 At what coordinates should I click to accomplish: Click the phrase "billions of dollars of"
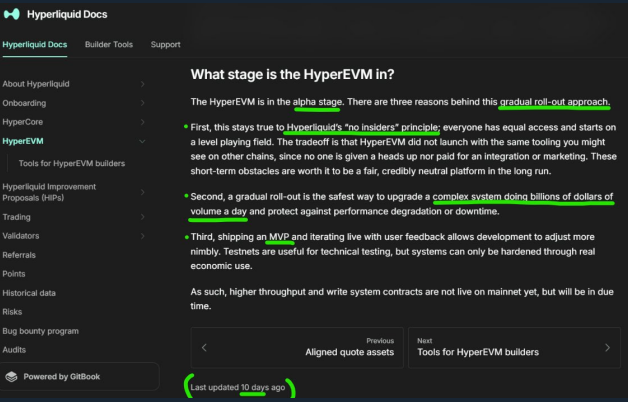pyautogui.click(x=572, y=197)
